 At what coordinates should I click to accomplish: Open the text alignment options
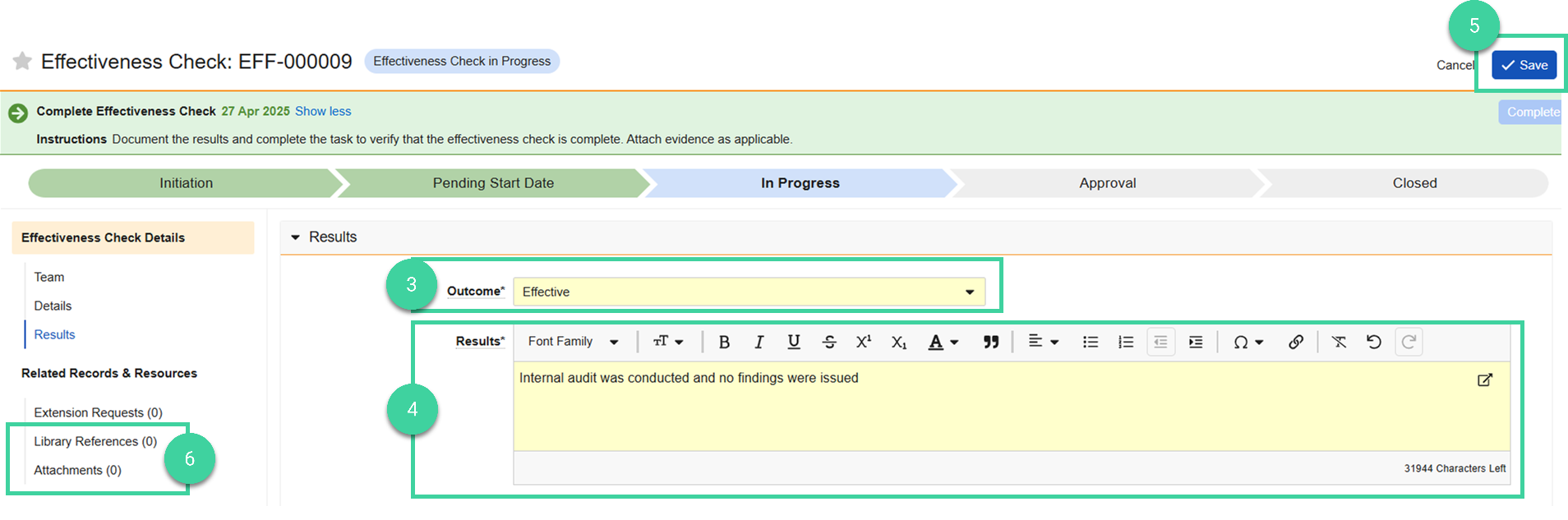(x=1044, y=342)
